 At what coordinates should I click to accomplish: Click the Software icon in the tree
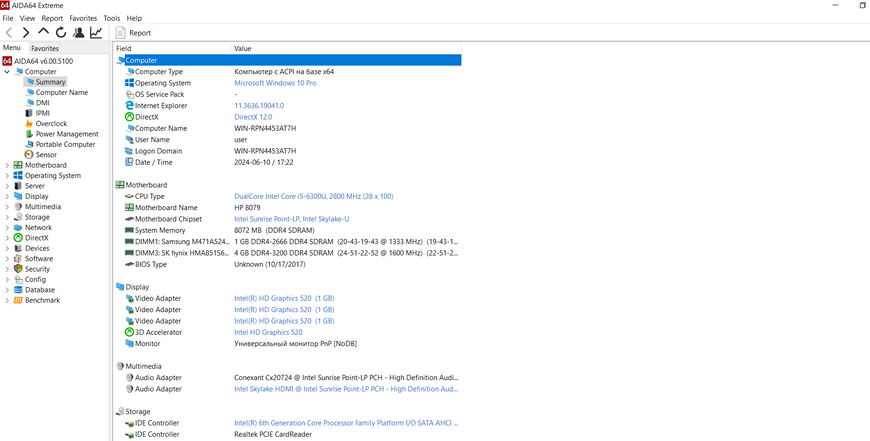[18, 259]
